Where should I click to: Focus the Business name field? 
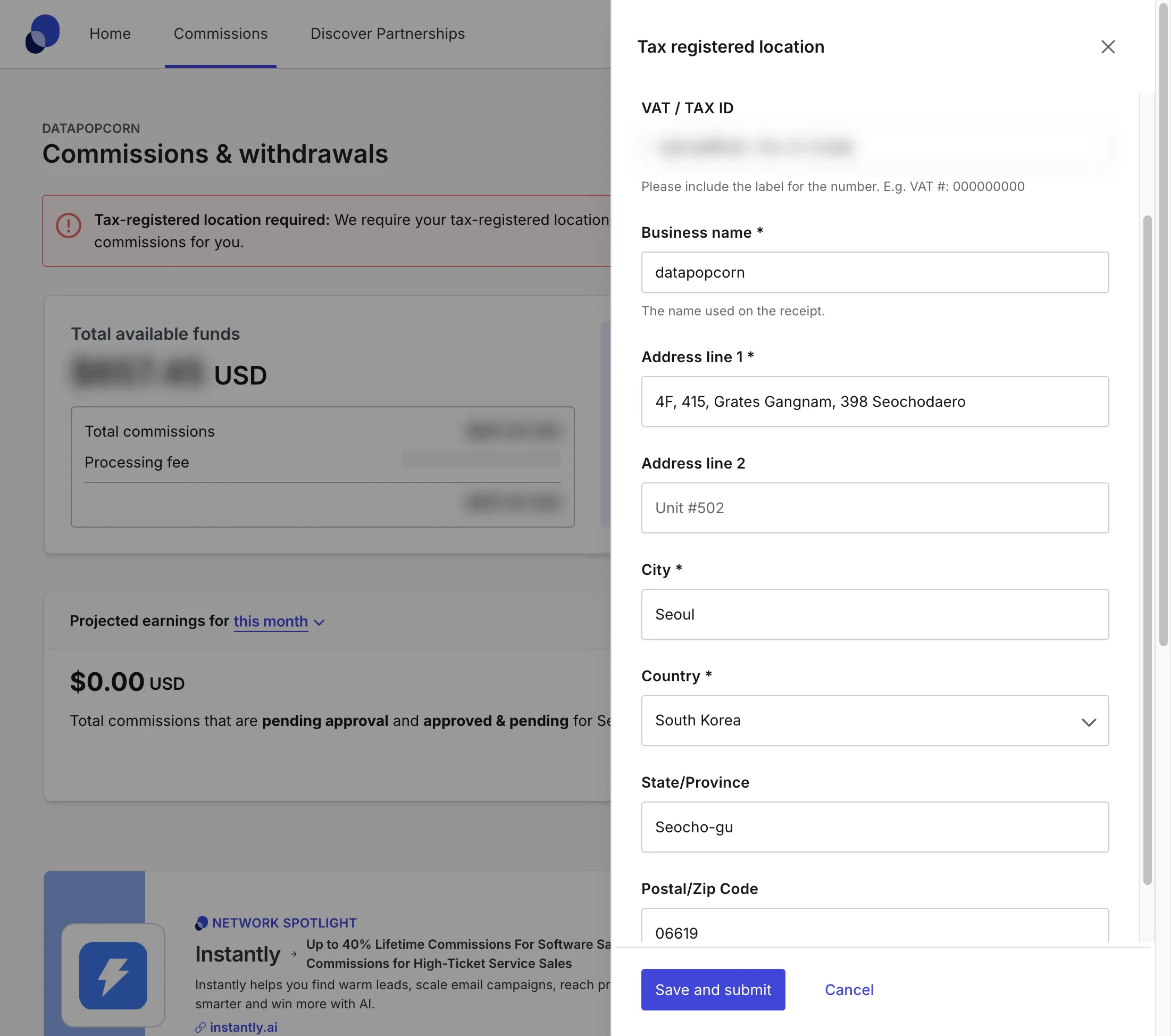coord(874,272)
